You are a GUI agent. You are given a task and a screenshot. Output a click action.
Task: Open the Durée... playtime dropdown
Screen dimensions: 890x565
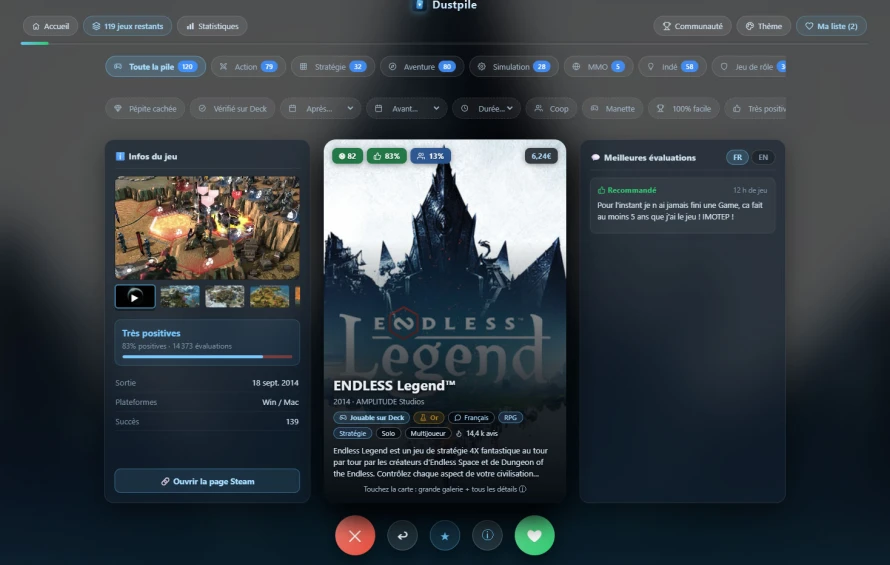(x=486, y=108)
